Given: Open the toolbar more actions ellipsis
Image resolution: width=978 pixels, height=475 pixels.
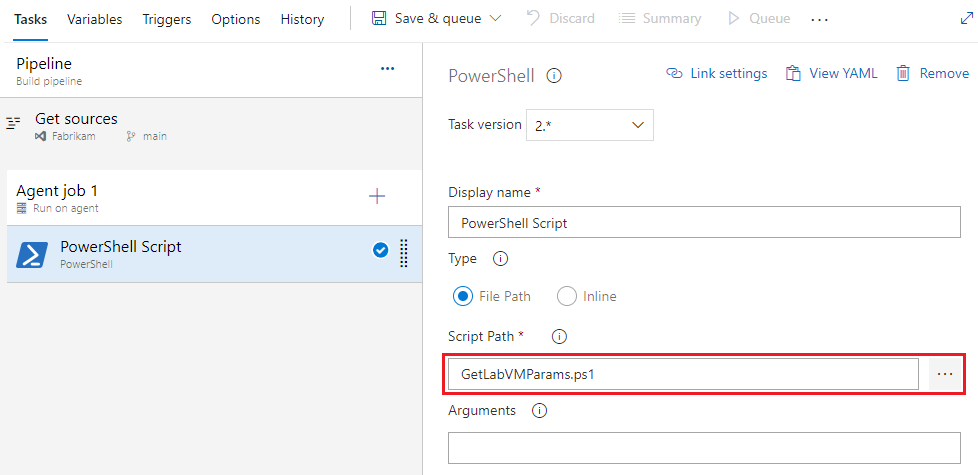Looking at the screenshot, I should (820, 19).
